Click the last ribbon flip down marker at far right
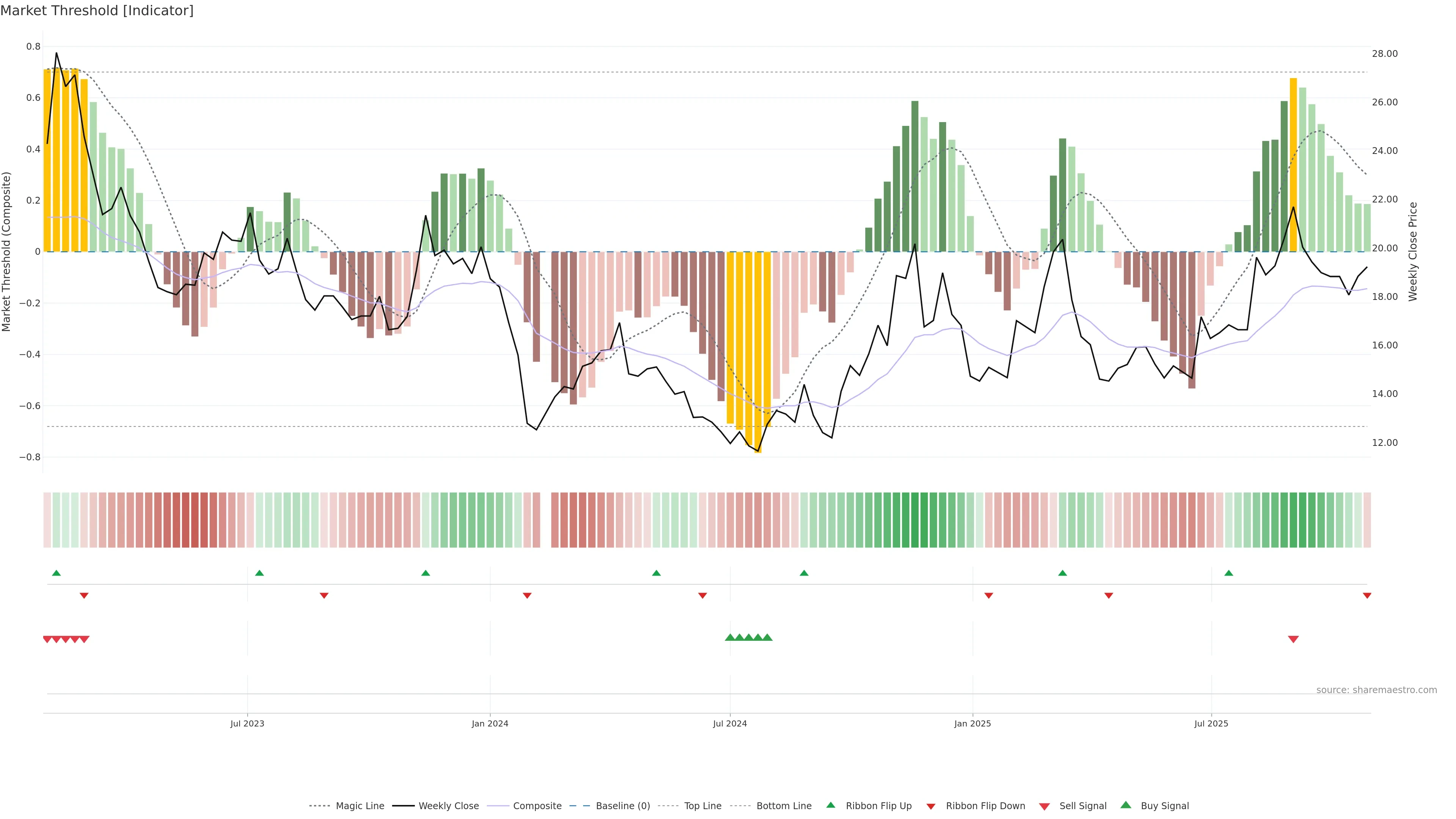Screen dimensions: 1456x819 [x=1367, y=596]
